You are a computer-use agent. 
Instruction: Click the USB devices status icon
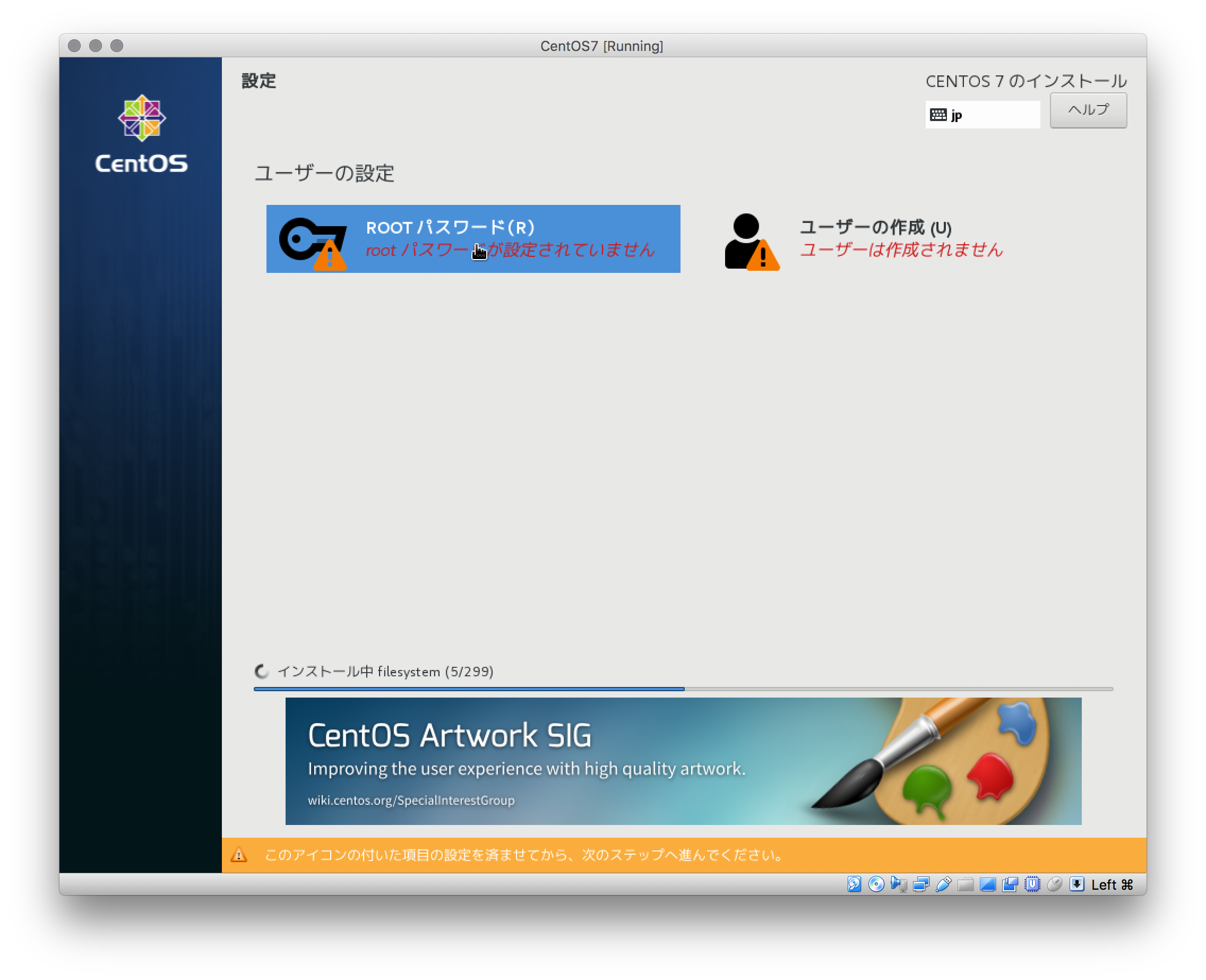pos(942,884)
